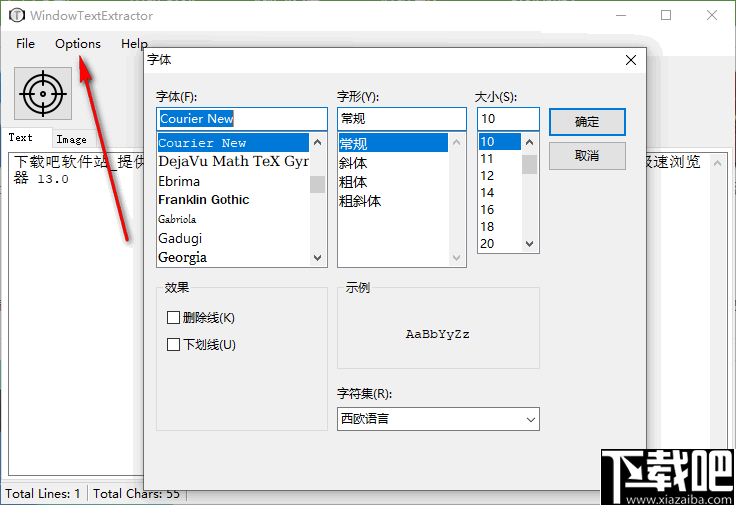The image size is (736, 505).
Task: Click the 确定 button to confirm font
Action: [x=587, y=122]
